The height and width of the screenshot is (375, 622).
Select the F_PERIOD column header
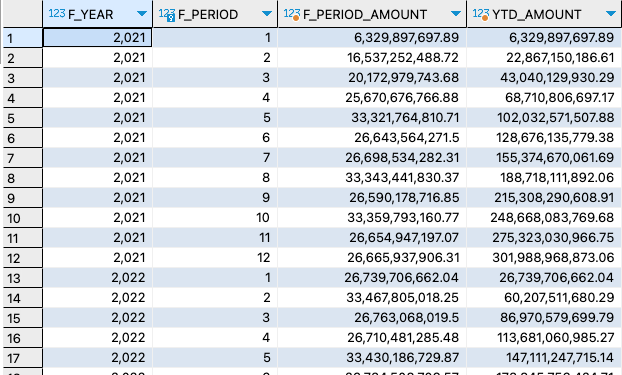coord(215,14)
